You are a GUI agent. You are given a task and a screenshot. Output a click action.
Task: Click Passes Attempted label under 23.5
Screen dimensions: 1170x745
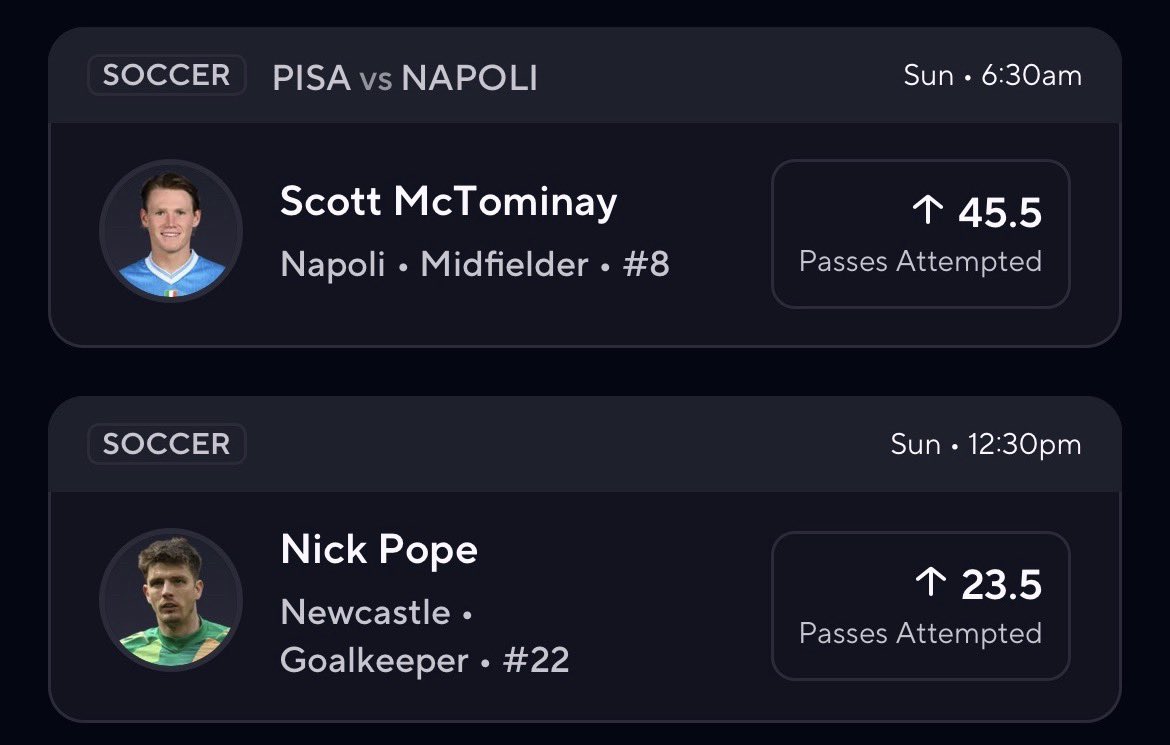click(x=920, y=634)
